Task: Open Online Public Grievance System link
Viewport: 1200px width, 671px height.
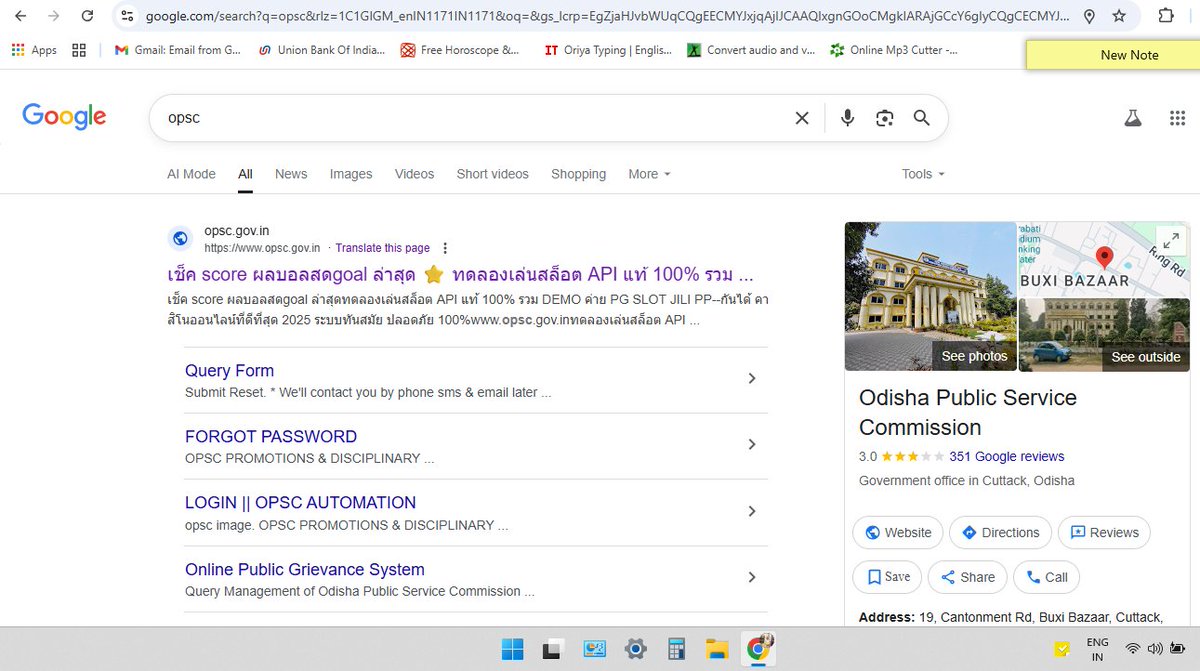Action: pos(305,570)
